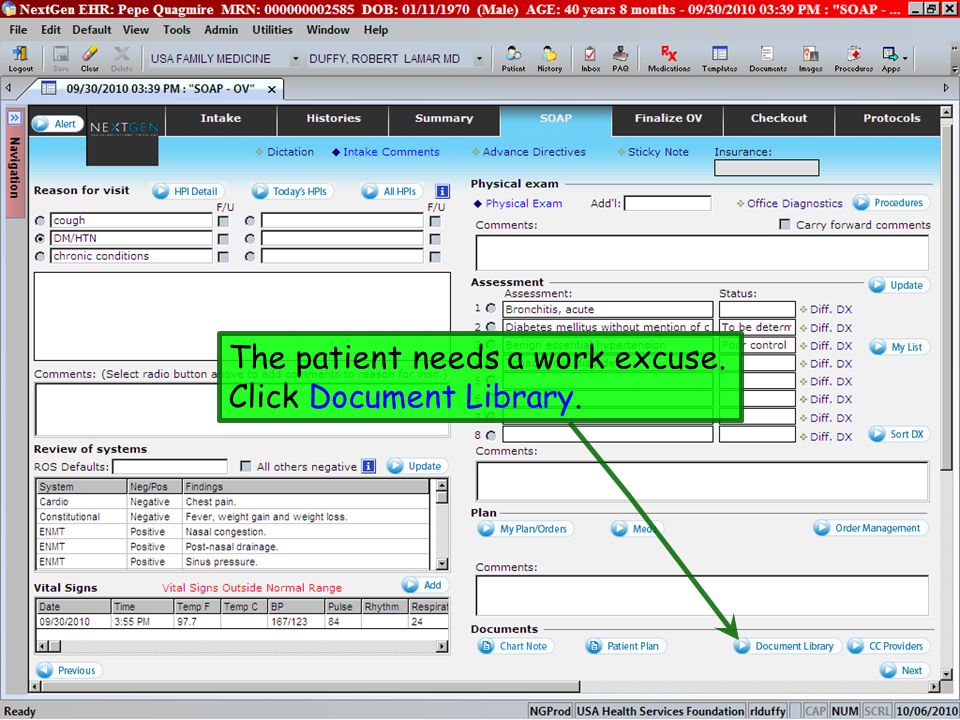
Task: Click the Logout toolbar icon
Action: 20,59
